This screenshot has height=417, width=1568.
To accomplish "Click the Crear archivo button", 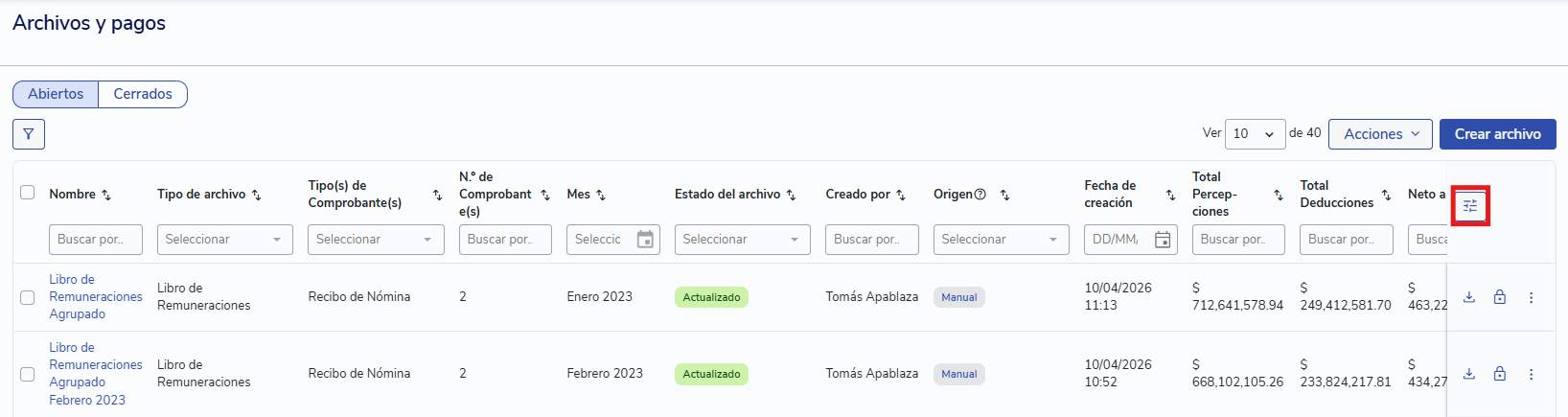I will point(1497,134).
